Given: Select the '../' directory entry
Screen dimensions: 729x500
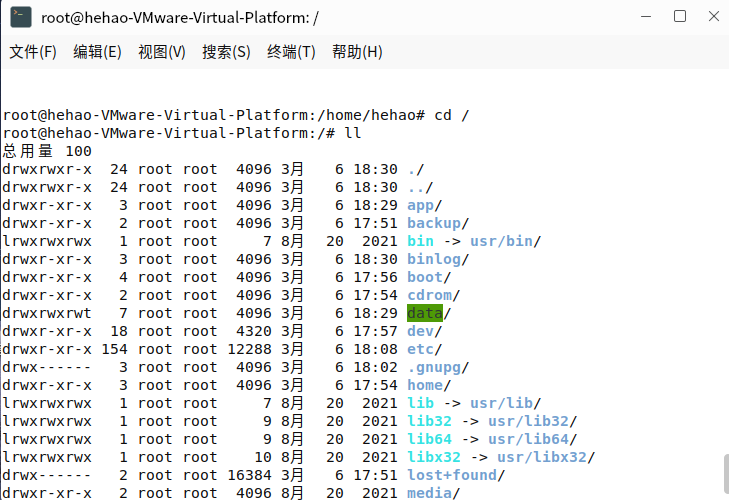Looking at the screenshot, I should [420, 187].
